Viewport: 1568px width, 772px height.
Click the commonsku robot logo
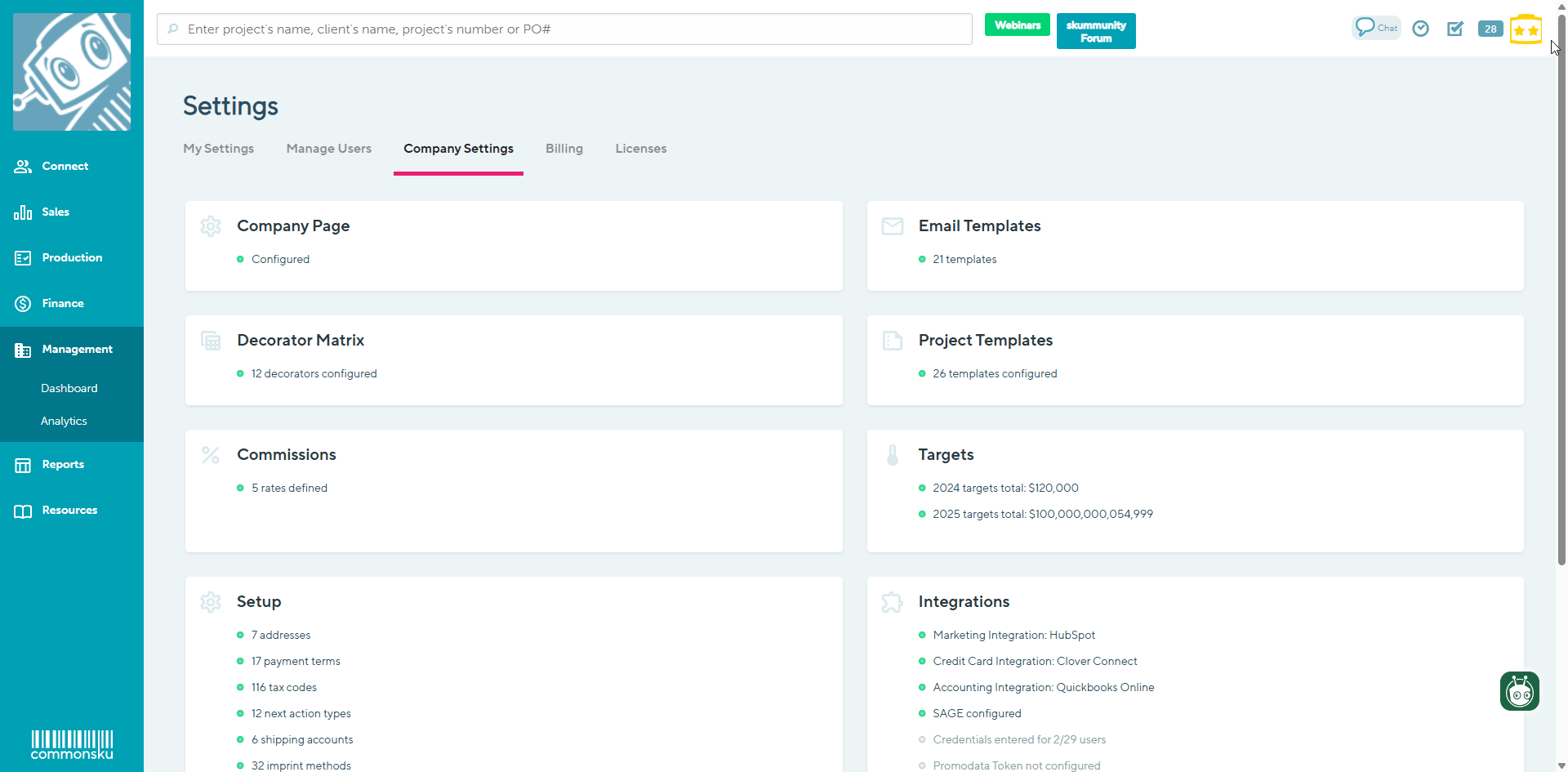pyautogui.click(x=72, y=72)
